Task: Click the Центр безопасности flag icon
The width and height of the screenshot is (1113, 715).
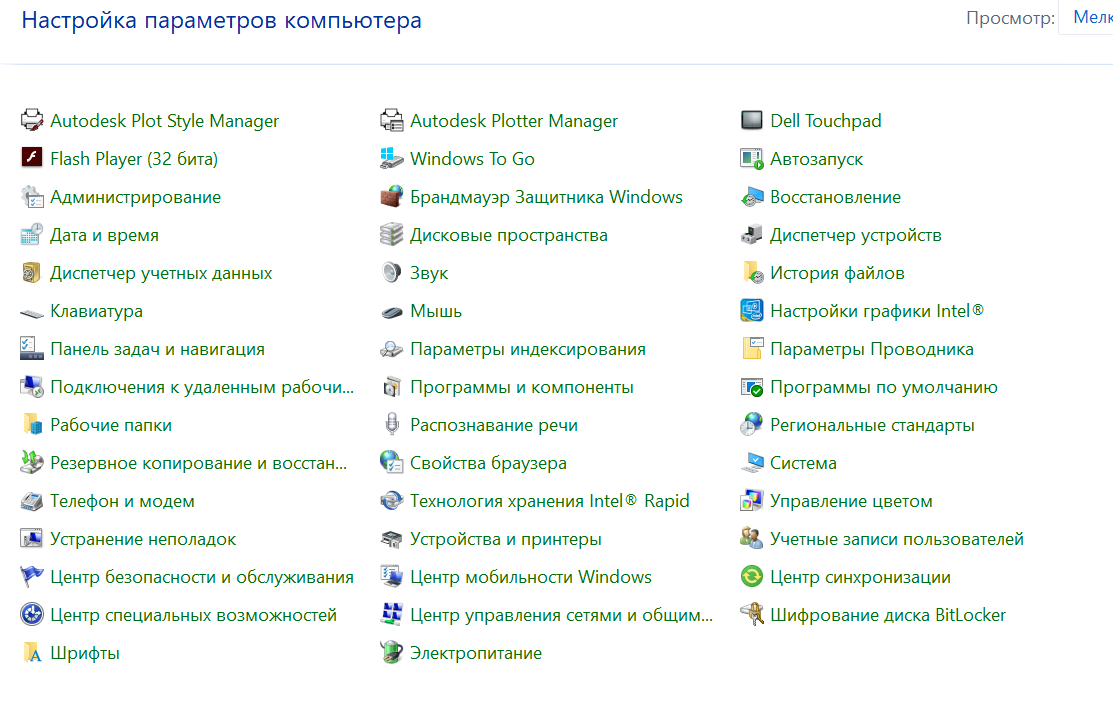Action: point(32,577)
